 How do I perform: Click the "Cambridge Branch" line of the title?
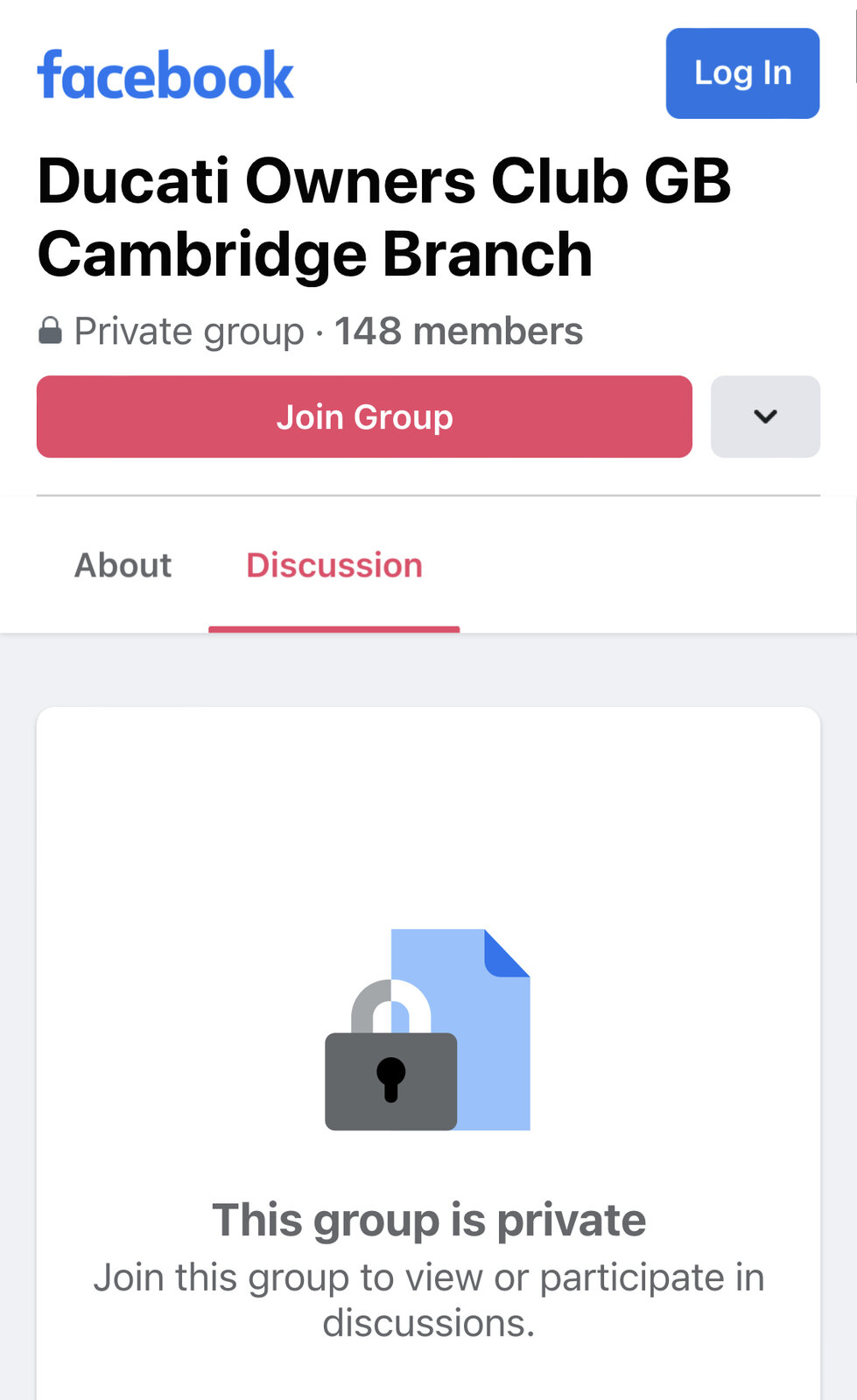click(x=315, y=255)
